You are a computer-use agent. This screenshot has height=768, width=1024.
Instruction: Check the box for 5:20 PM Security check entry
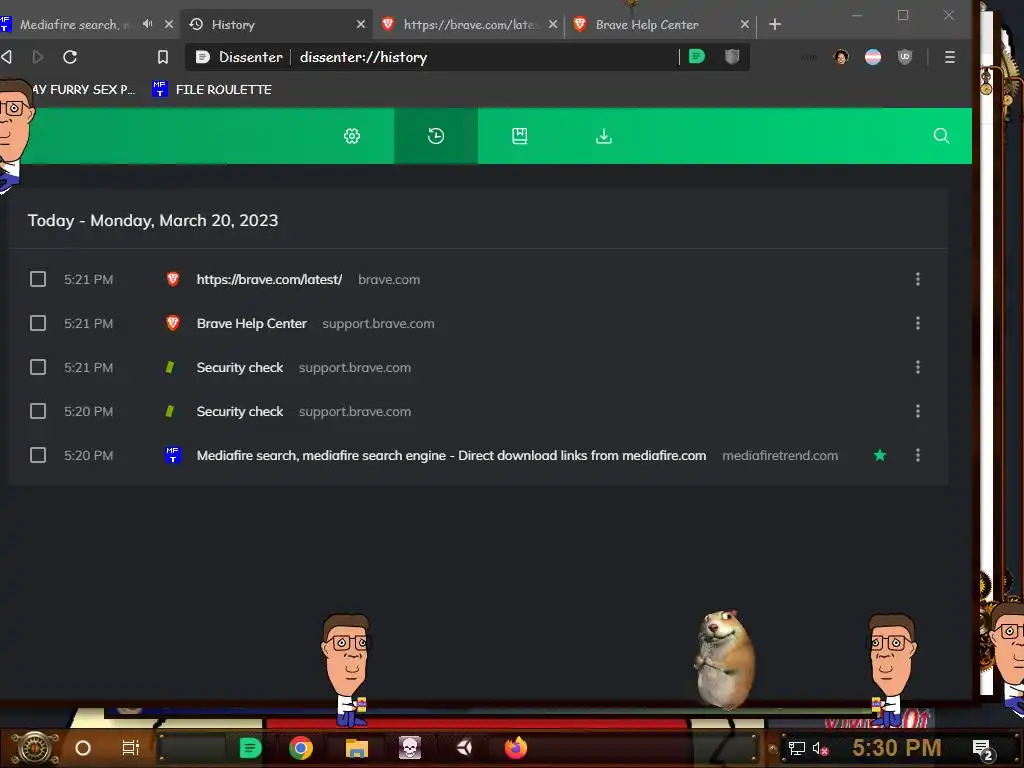[38, 411]
